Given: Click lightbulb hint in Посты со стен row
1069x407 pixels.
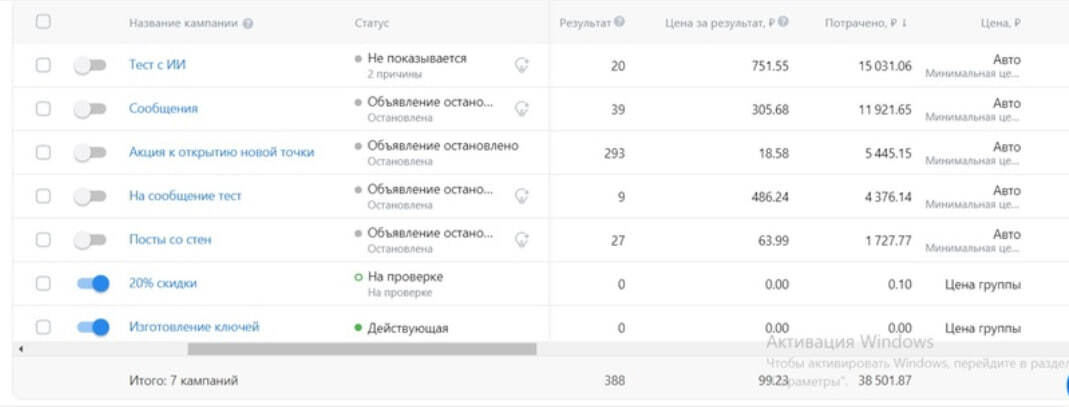Looking at the screenshot, I should (x=522, y=240).
